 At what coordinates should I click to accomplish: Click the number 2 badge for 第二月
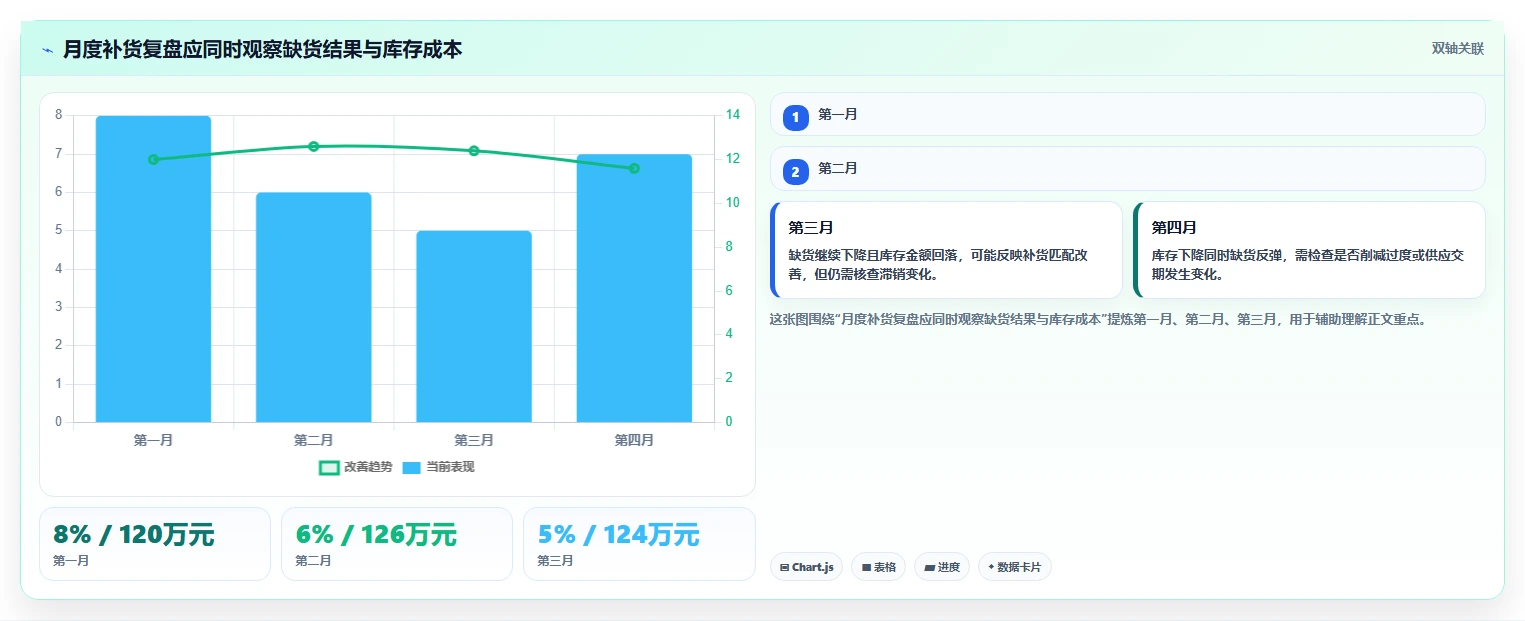coord(796,172)
